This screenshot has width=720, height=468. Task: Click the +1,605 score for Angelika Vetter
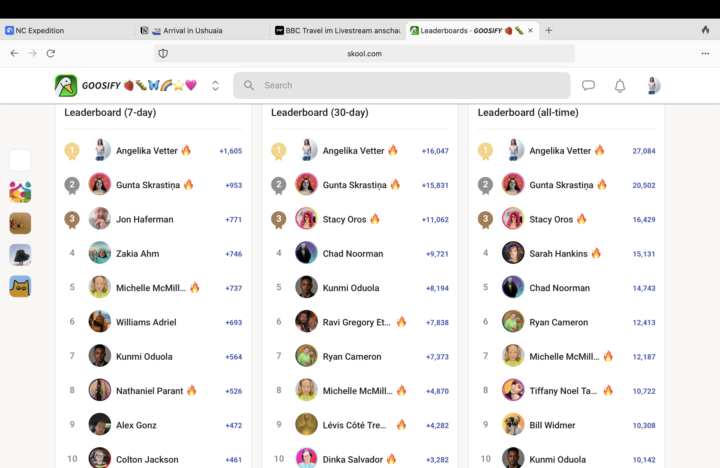click(231, 151)
